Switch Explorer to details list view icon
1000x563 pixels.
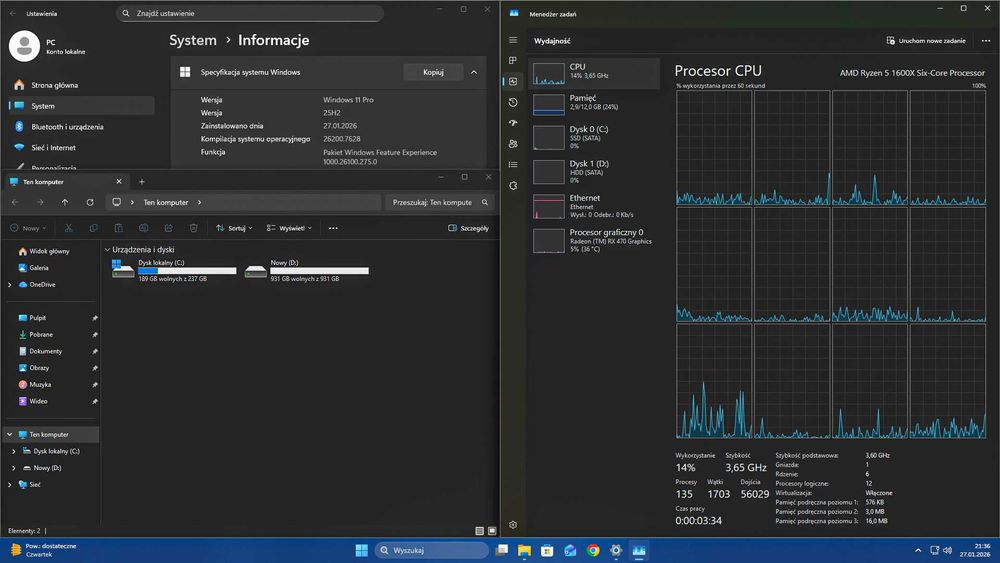[x=480, y=530]
